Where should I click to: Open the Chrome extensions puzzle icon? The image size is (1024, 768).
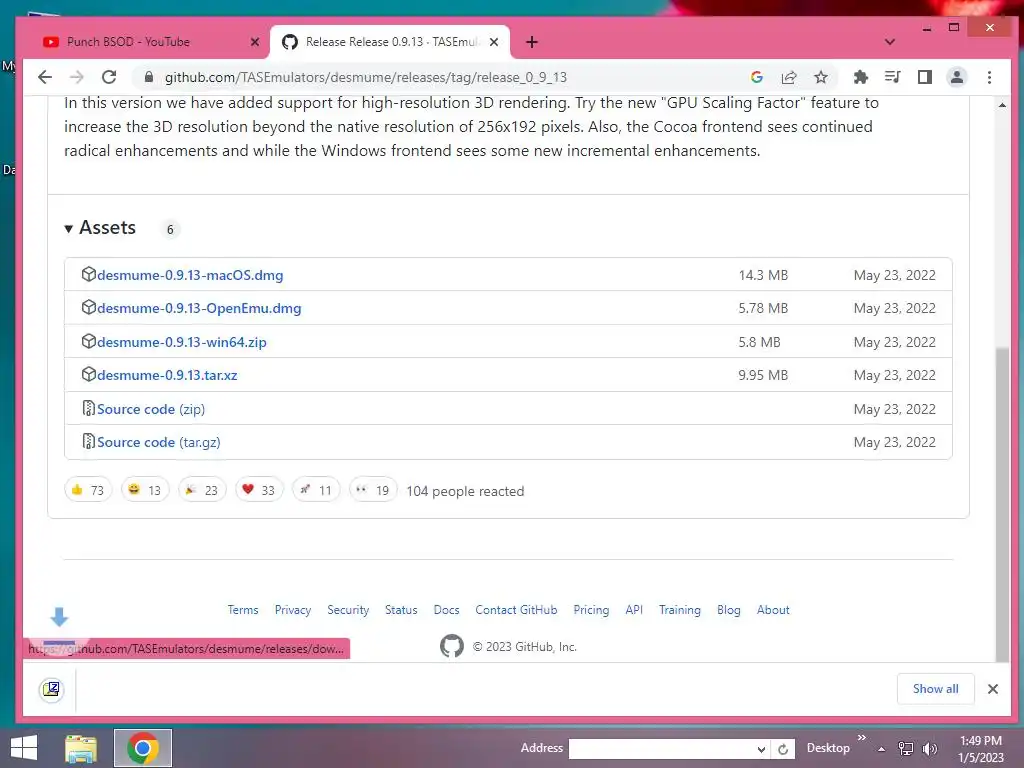tap(861, 77)
